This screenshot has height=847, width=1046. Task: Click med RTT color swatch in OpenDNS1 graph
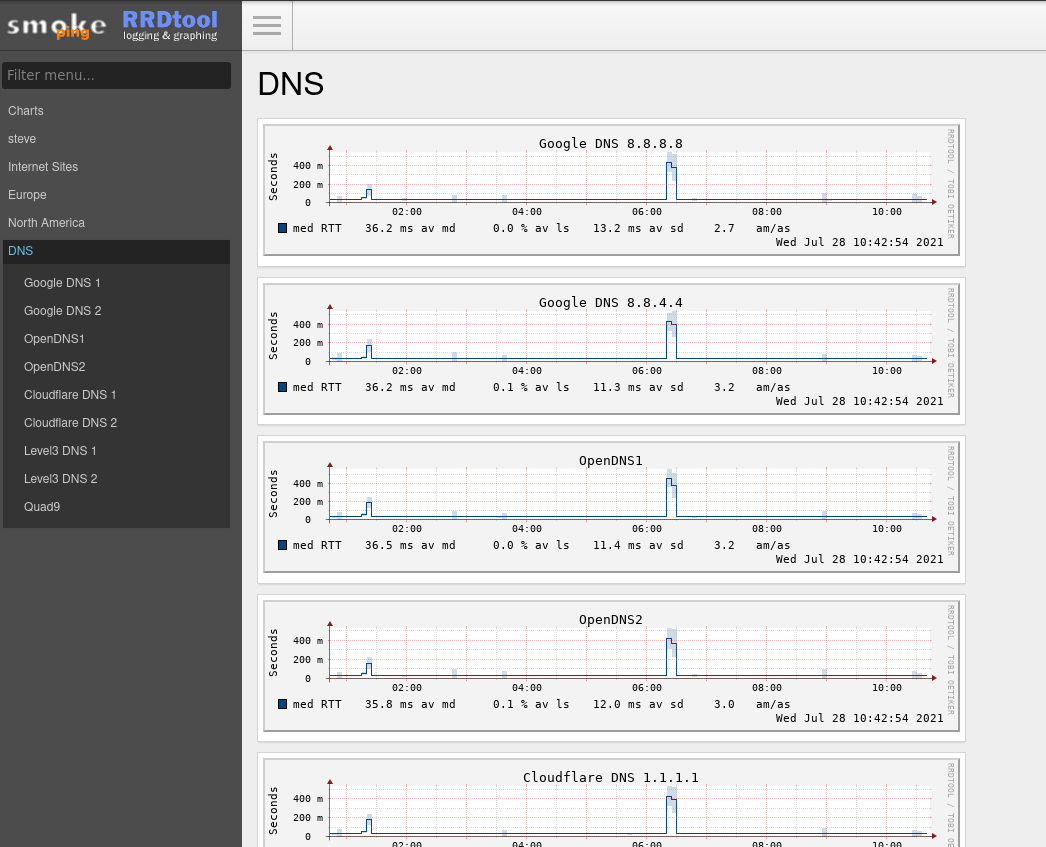[x=283, y=545]
